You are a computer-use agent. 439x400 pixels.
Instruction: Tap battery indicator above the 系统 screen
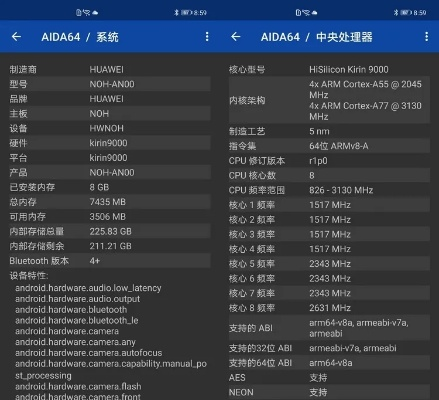187,13
